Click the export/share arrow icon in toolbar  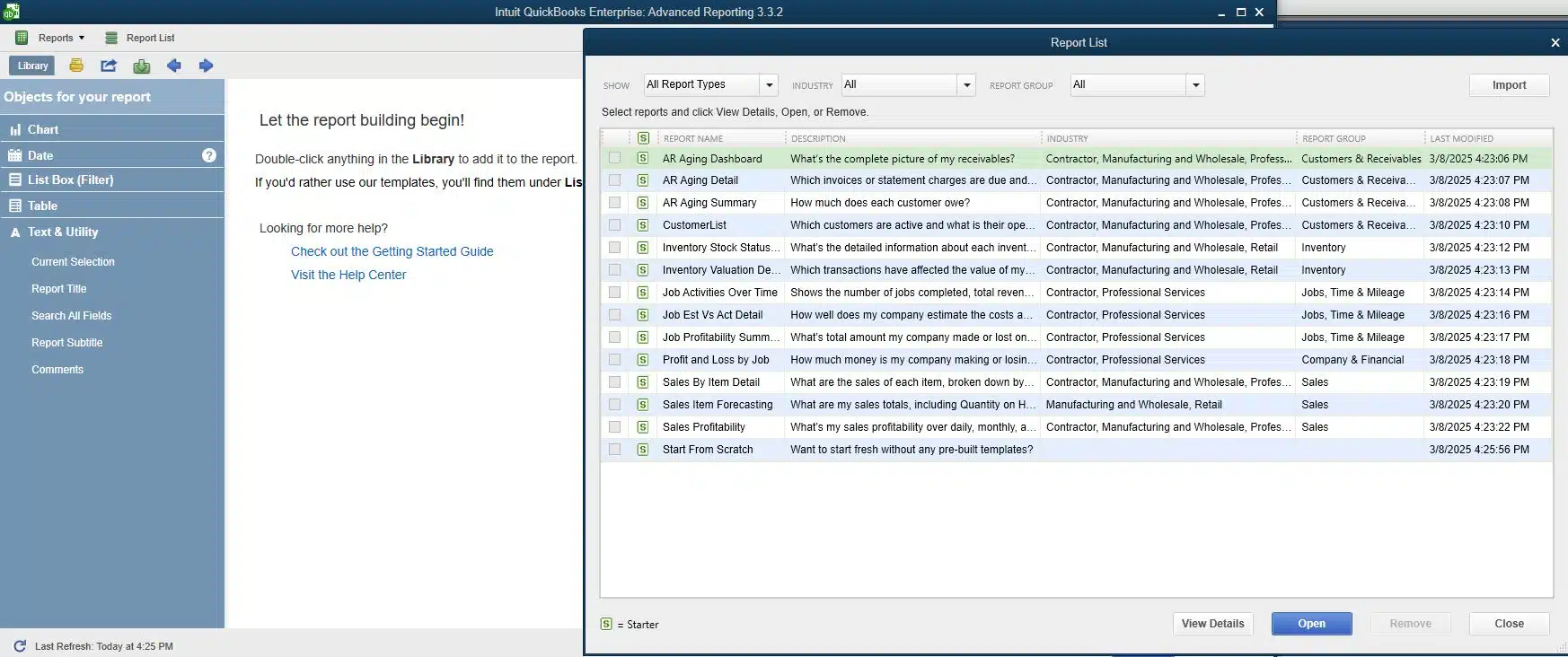coord(109,66)
